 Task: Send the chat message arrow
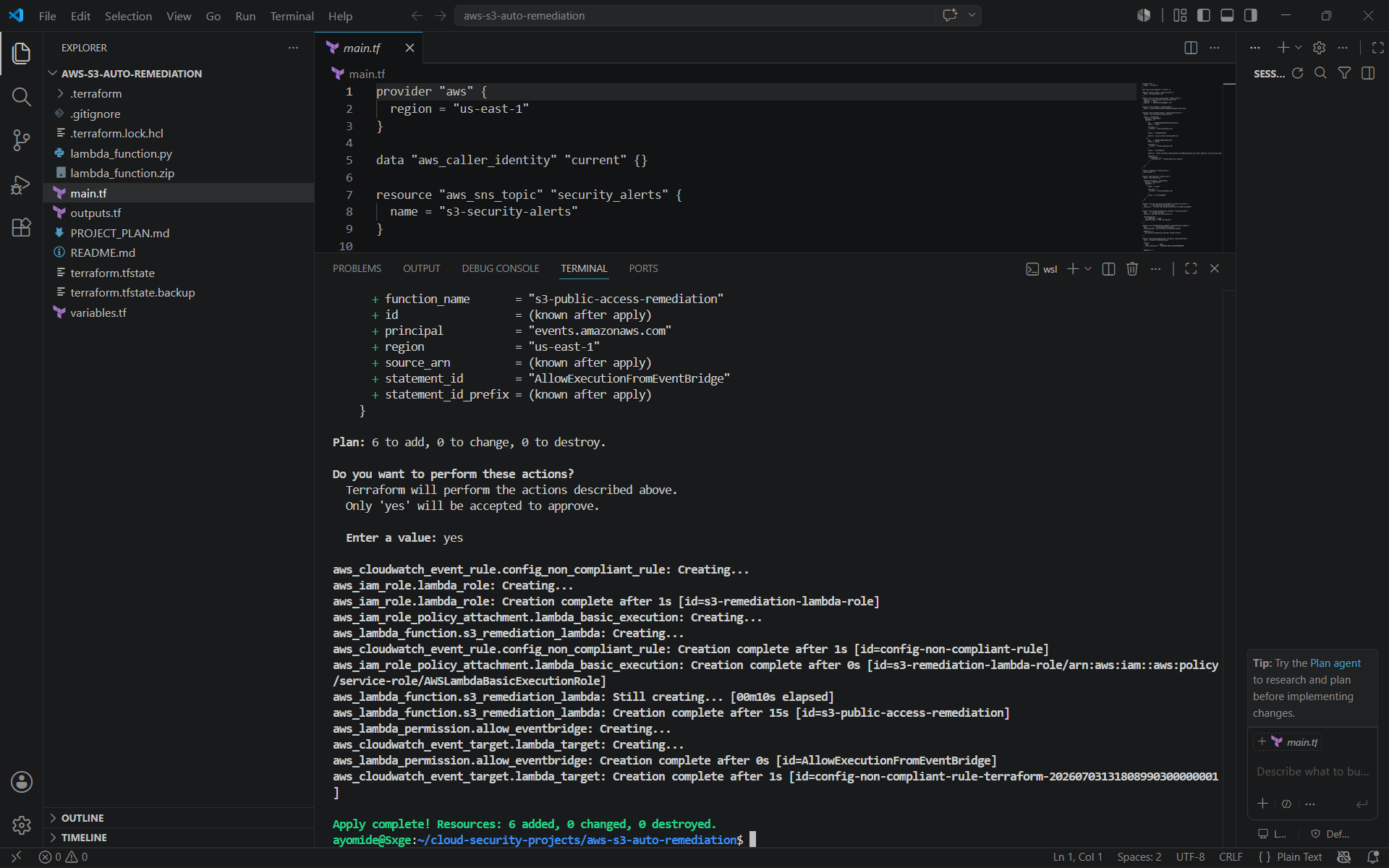(x=1362, y=804)
